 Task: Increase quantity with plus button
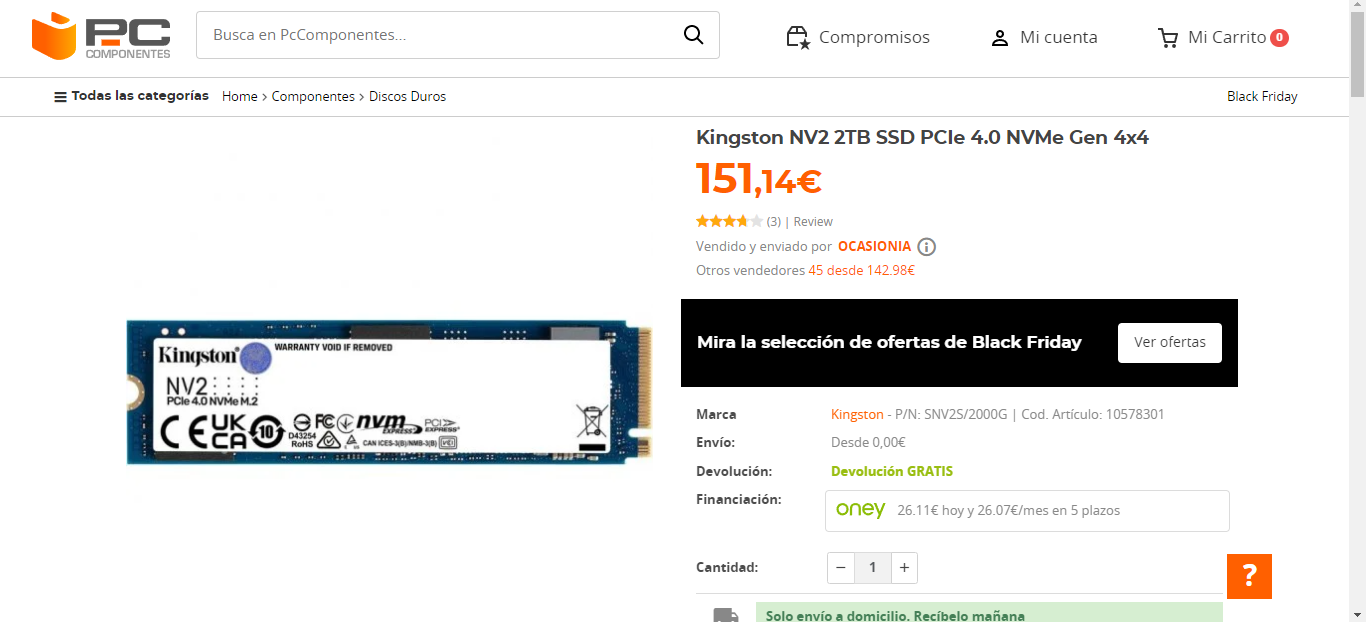click(x=904, y=568)
